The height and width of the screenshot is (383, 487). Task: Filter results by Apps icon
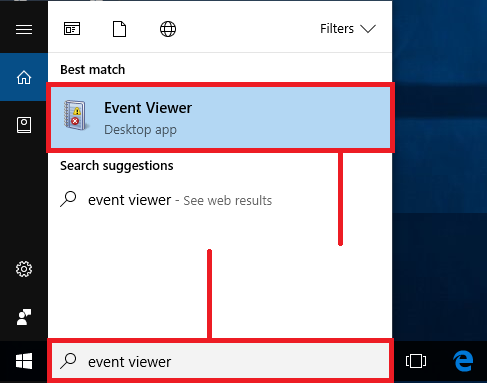click(72, 29)
